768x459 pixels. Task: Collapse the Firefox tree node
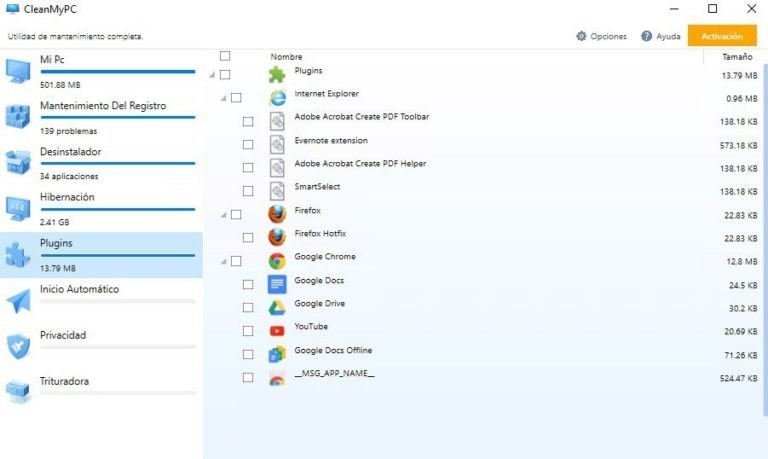click(x=223, y=215)
